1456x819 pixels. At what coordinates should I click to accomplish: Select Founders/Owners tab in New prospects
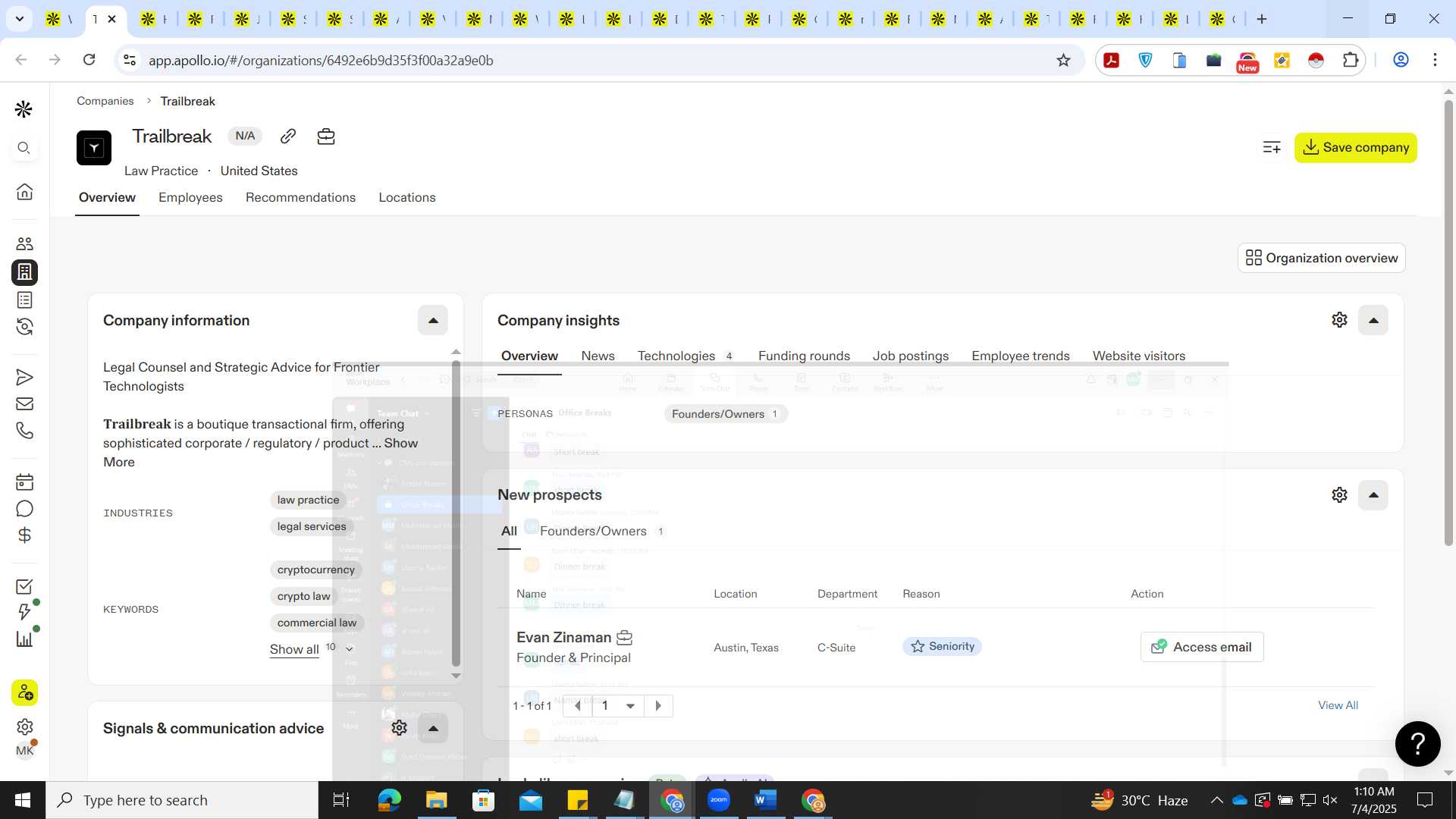point(601,531)
